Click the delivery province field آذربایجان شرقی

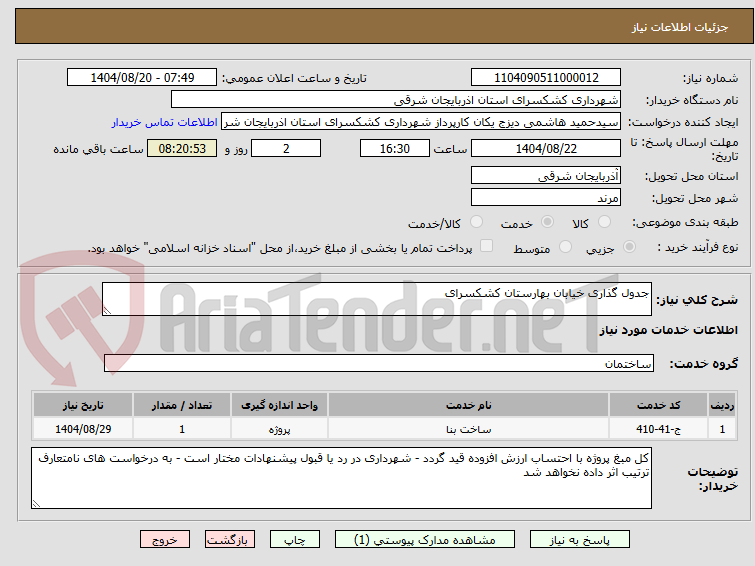(x=546, y=175)
